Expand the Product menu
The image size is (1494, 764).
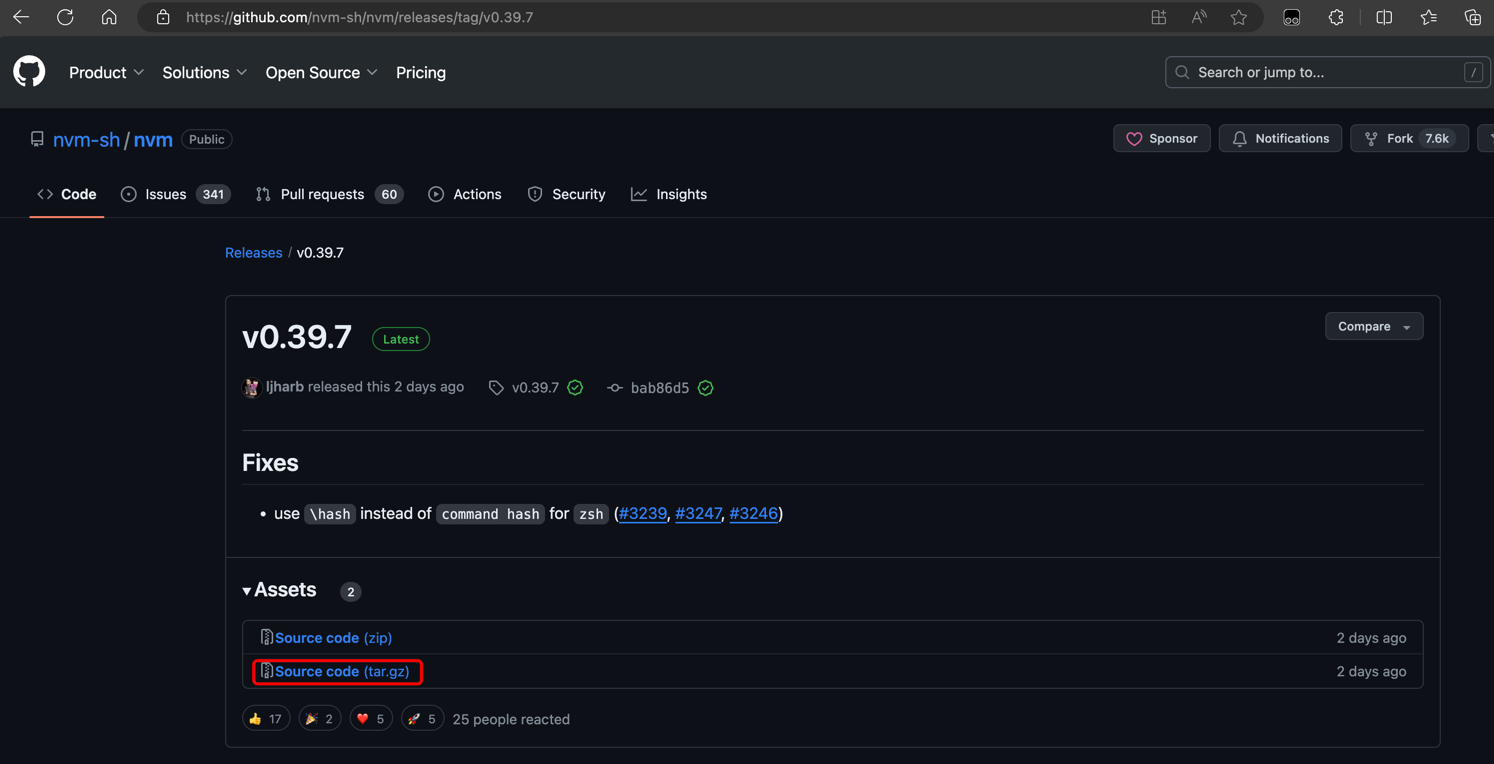(106, 72)
